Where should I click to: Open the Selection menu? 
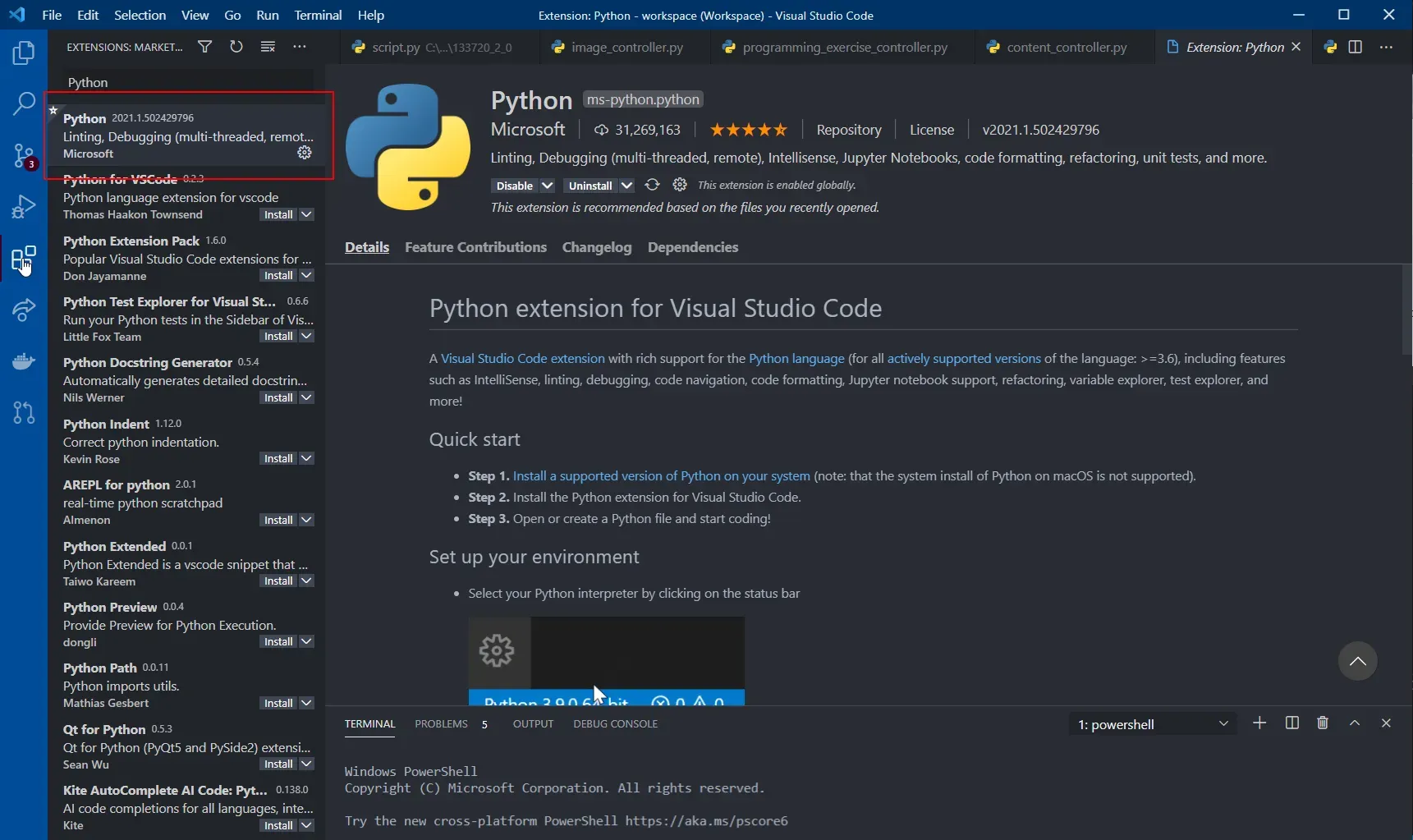140,15
